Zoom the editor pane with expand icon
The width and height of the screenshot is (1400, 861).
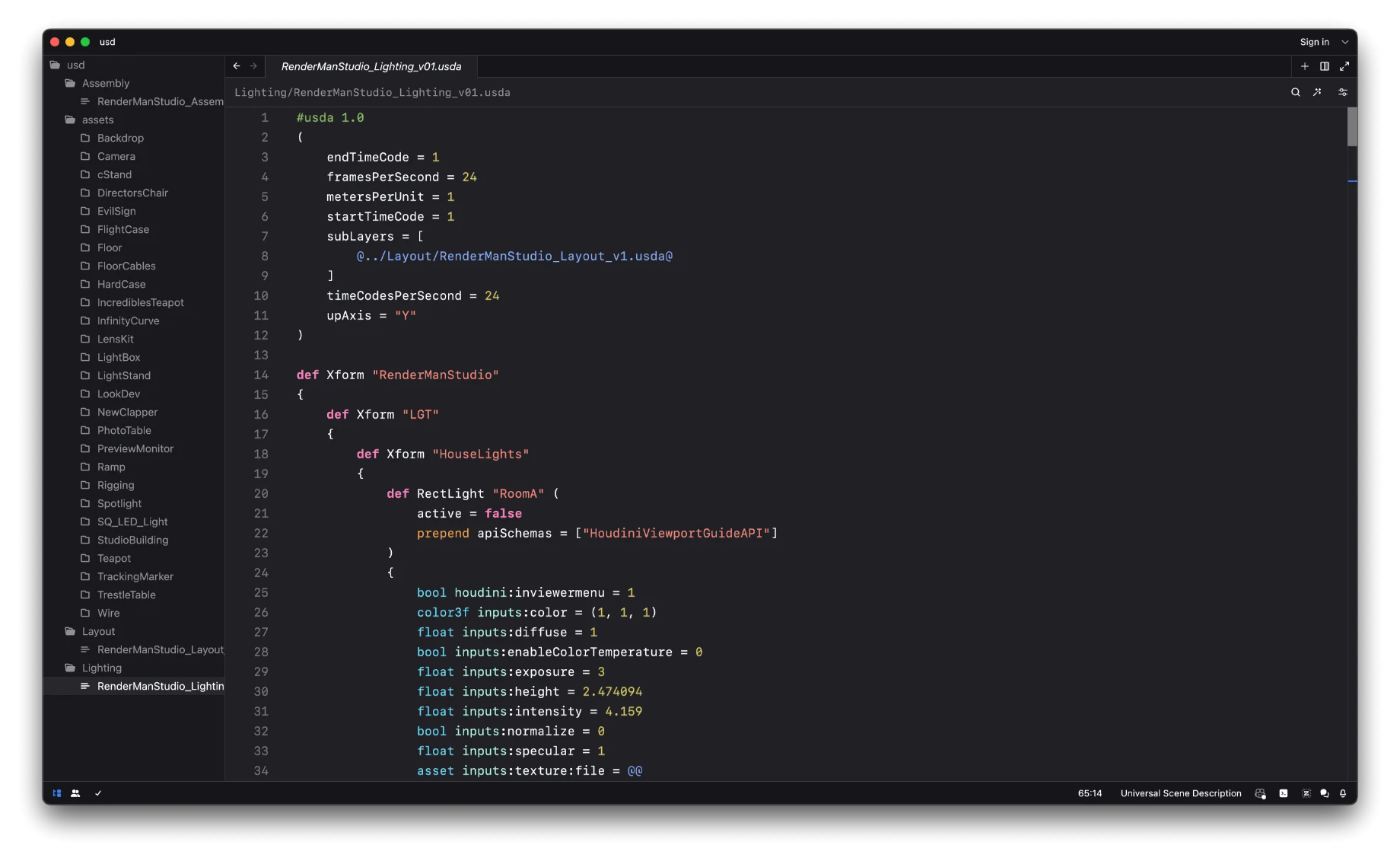[1344, 66]
